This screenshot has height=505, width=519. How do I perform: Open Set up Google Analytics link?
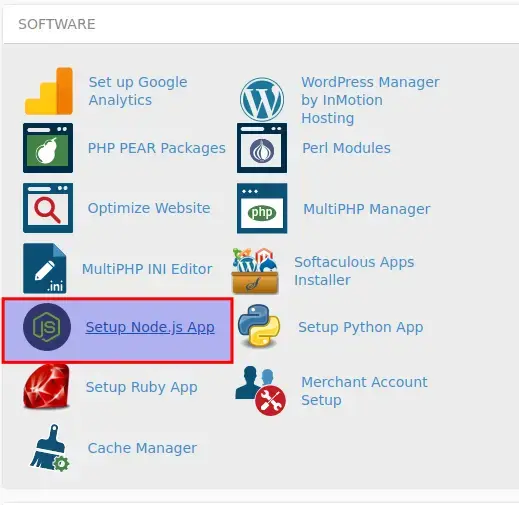[x=138, y=91]
